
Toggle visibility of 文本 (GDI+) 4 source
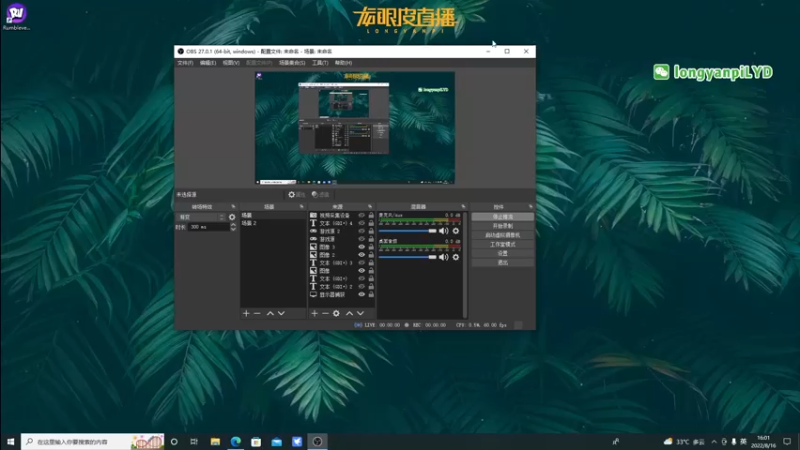tap(362, 223)
